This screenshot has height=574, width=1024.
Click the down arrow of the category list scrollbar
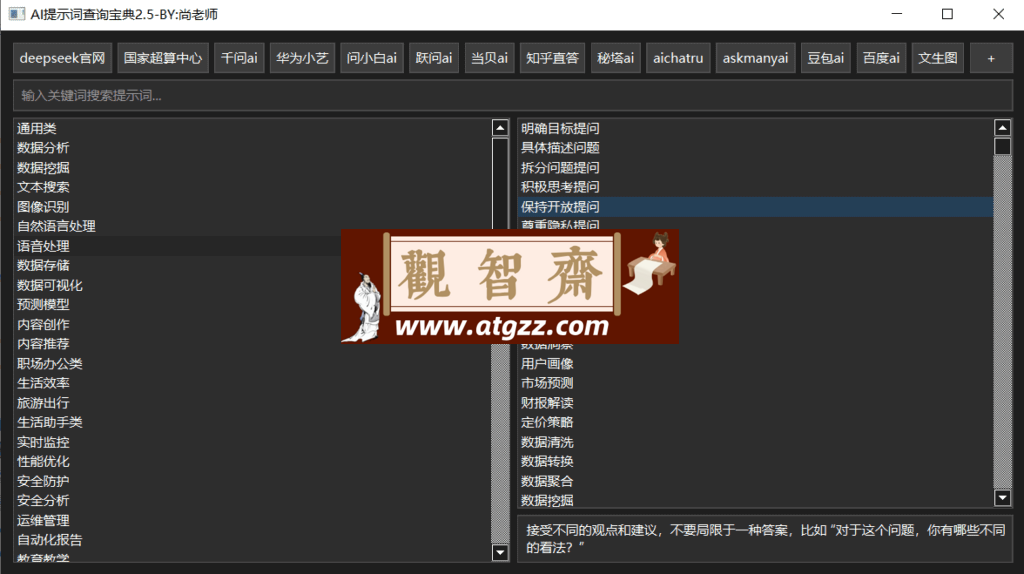(500, 552)
